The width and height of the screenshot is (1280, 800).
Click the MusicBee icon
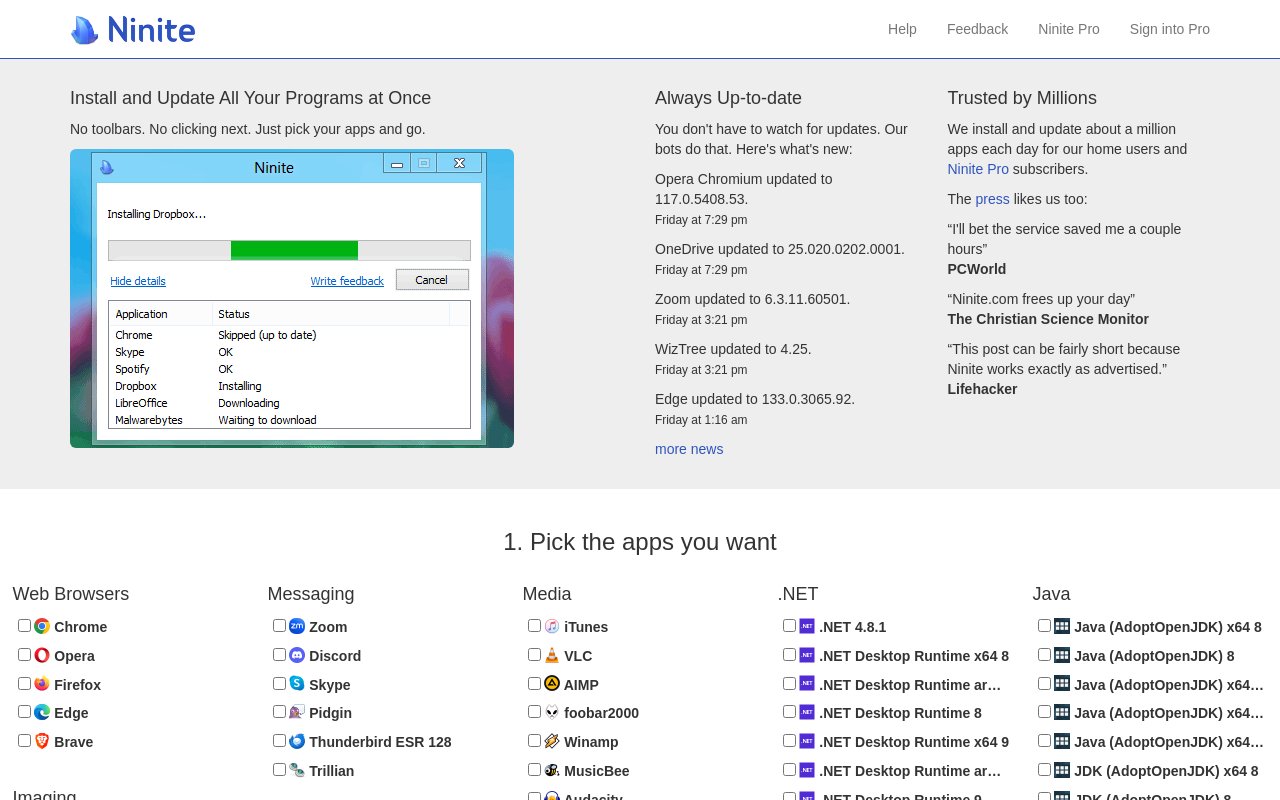pyautogui.click(x=552, y=770)
